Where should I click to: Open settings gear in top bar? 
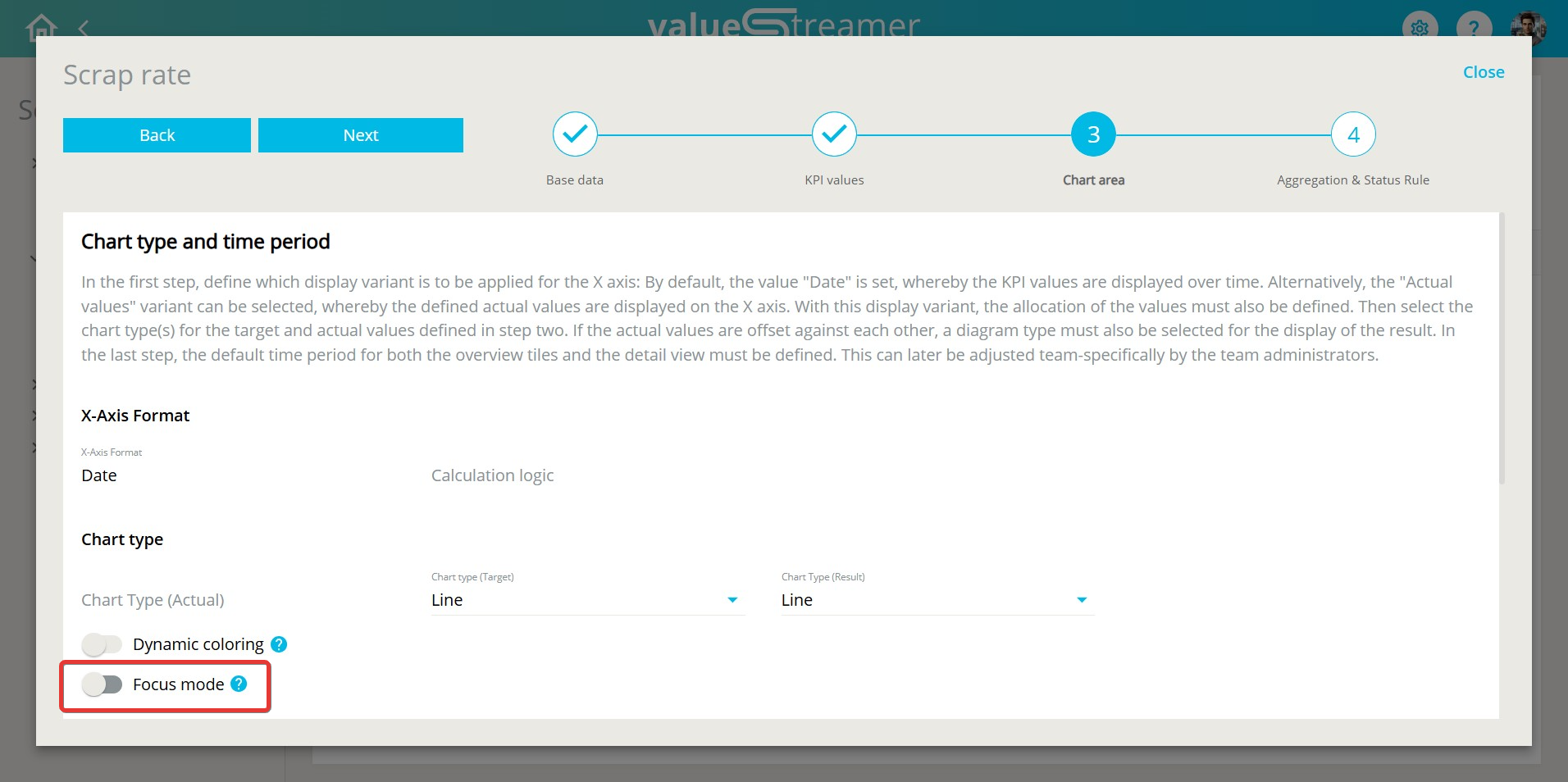click(x=1420, y=27)
